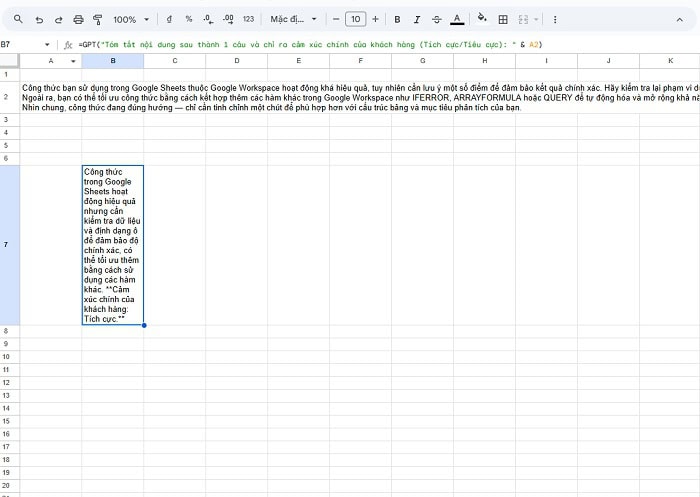Open the 100% zoom dropdown
The image size is (700, 497).
click(x=130, y=19)
